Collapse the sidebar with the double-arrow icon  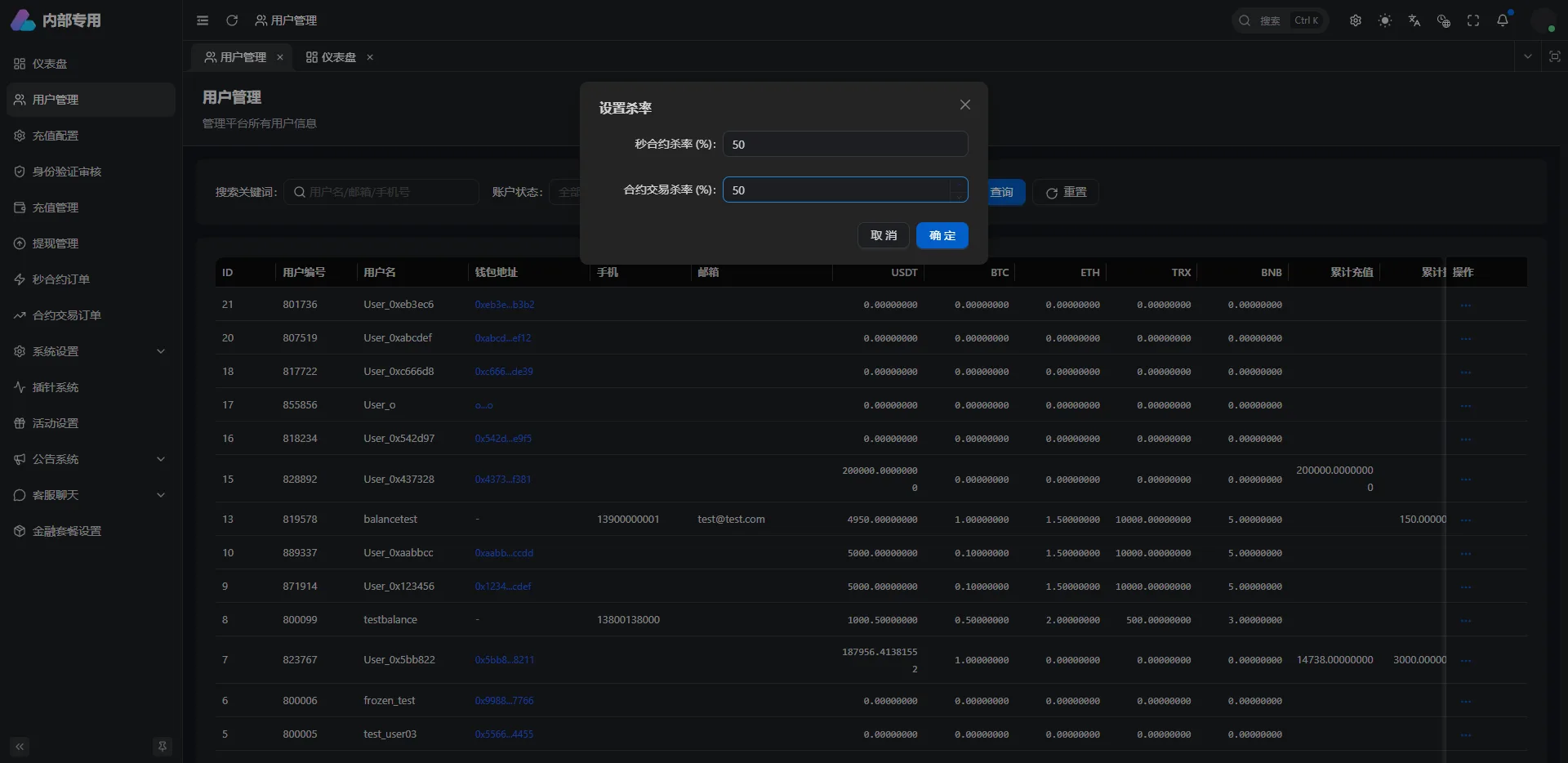[20, 746]
